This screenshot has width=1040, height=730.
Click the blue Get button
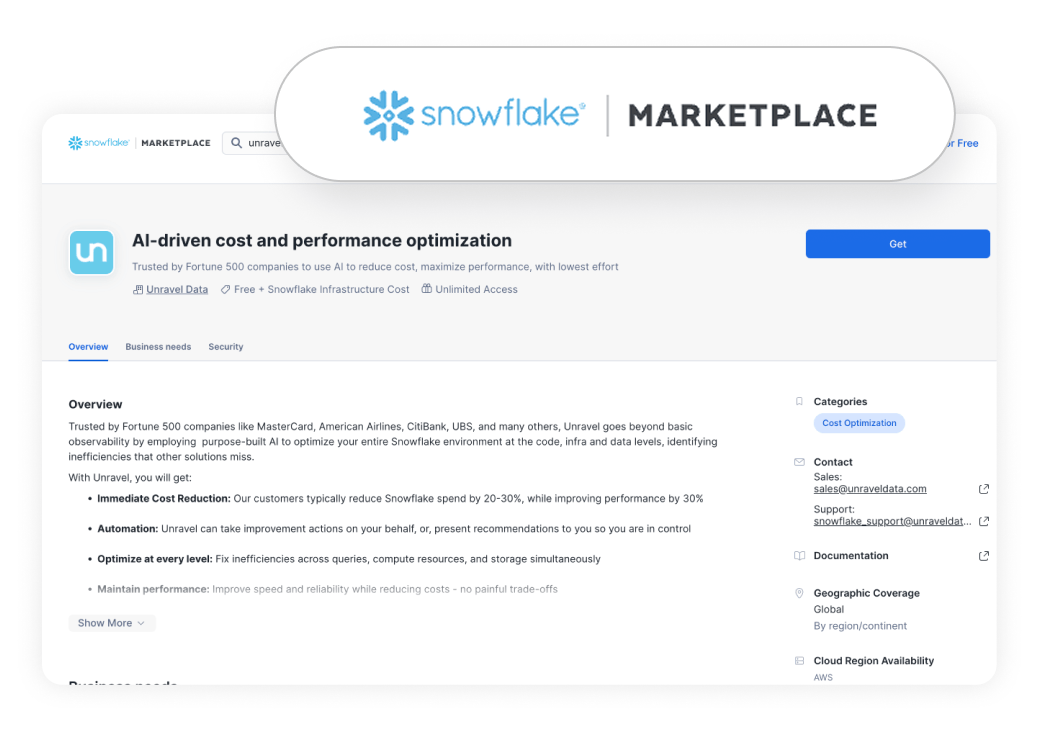click(x=897, y=244)
